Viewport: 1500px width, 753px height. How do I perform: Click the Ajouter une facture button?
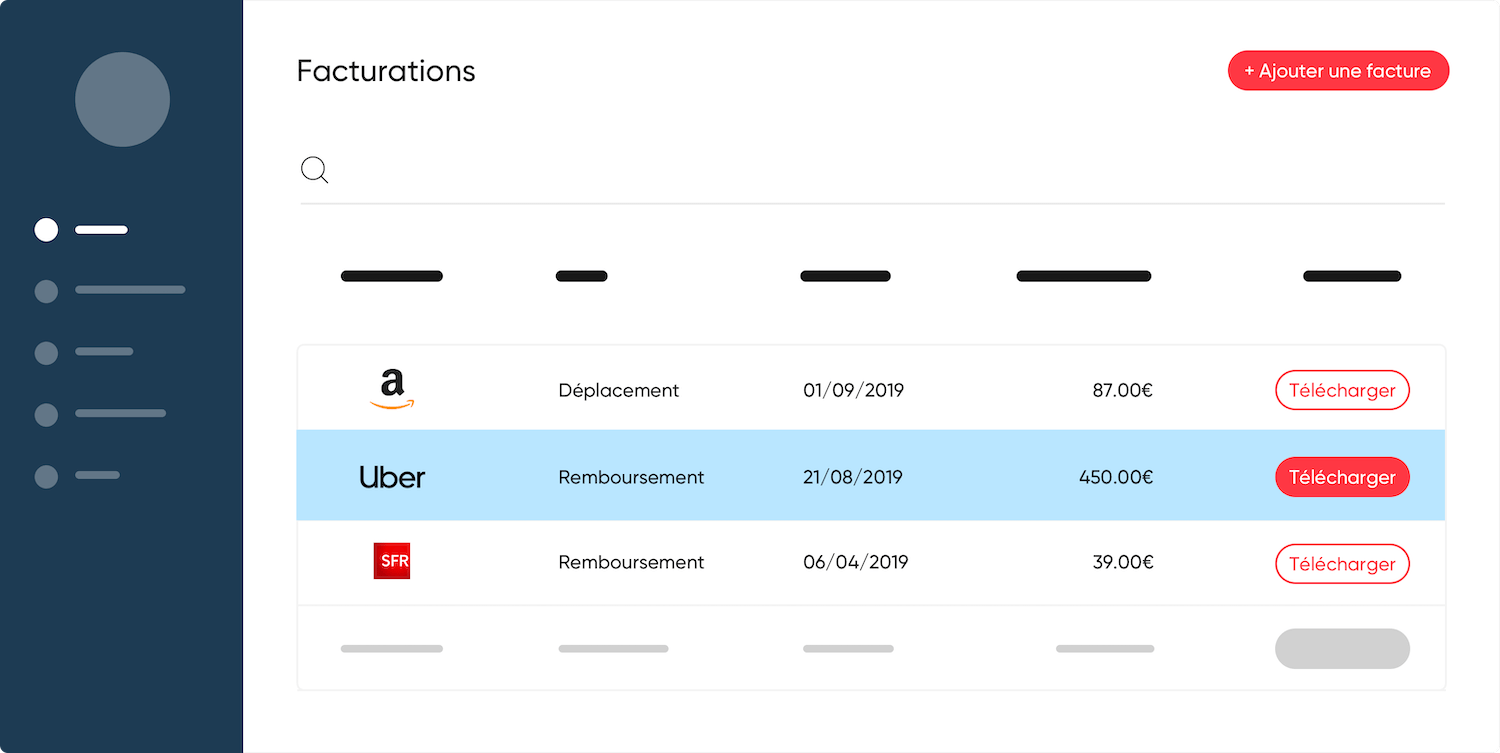coord(1338,71)
